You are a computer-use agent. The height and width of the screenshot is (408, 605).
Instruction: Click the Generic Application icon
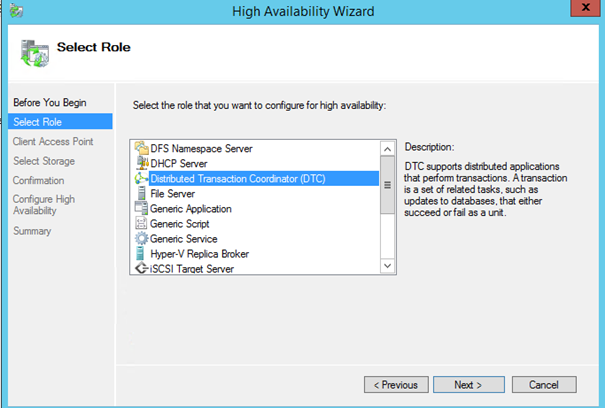tap(141, 209)
